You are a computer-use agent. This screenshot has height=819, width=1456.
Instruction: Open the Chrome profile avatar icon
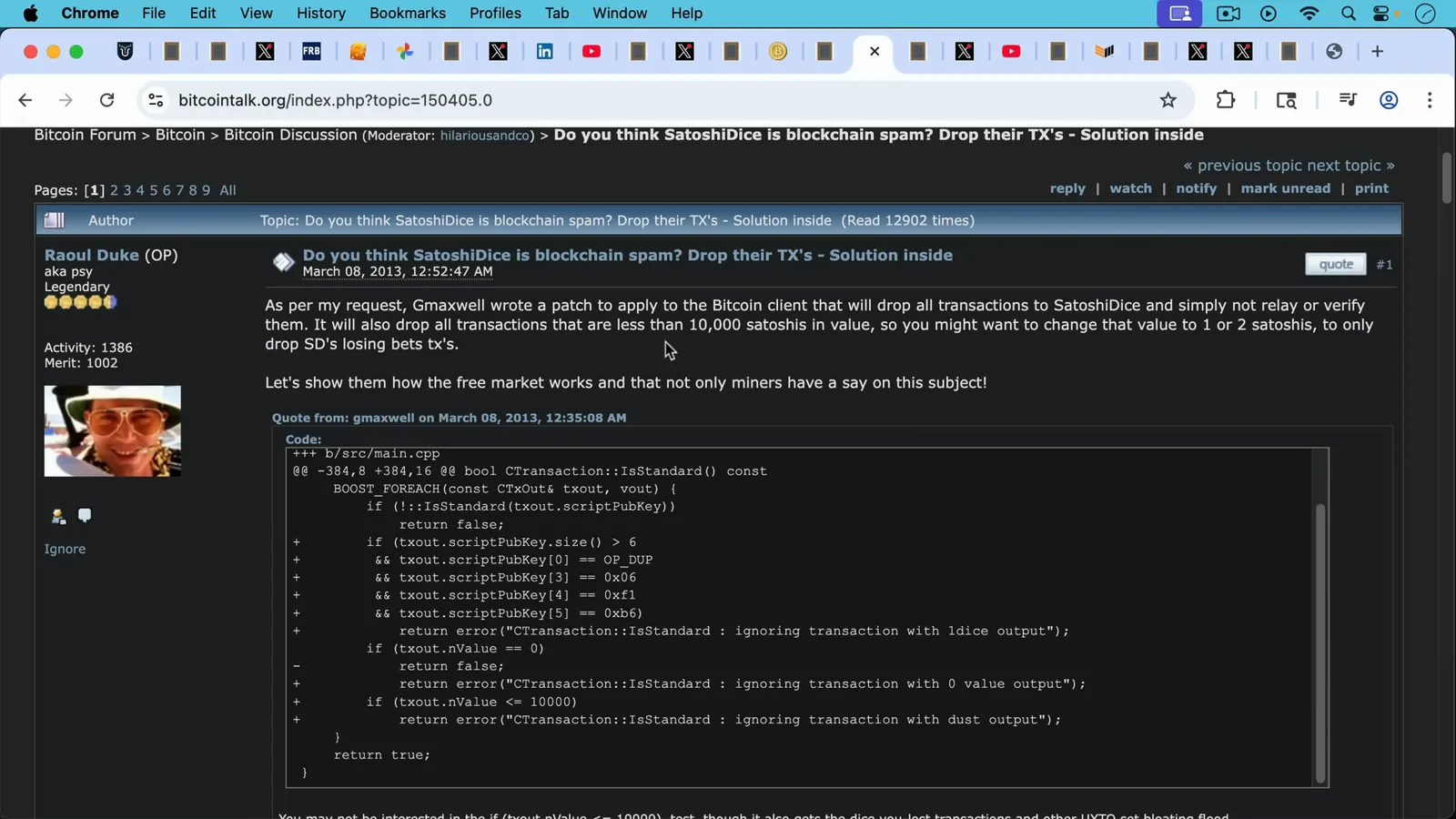(1389, 100)
